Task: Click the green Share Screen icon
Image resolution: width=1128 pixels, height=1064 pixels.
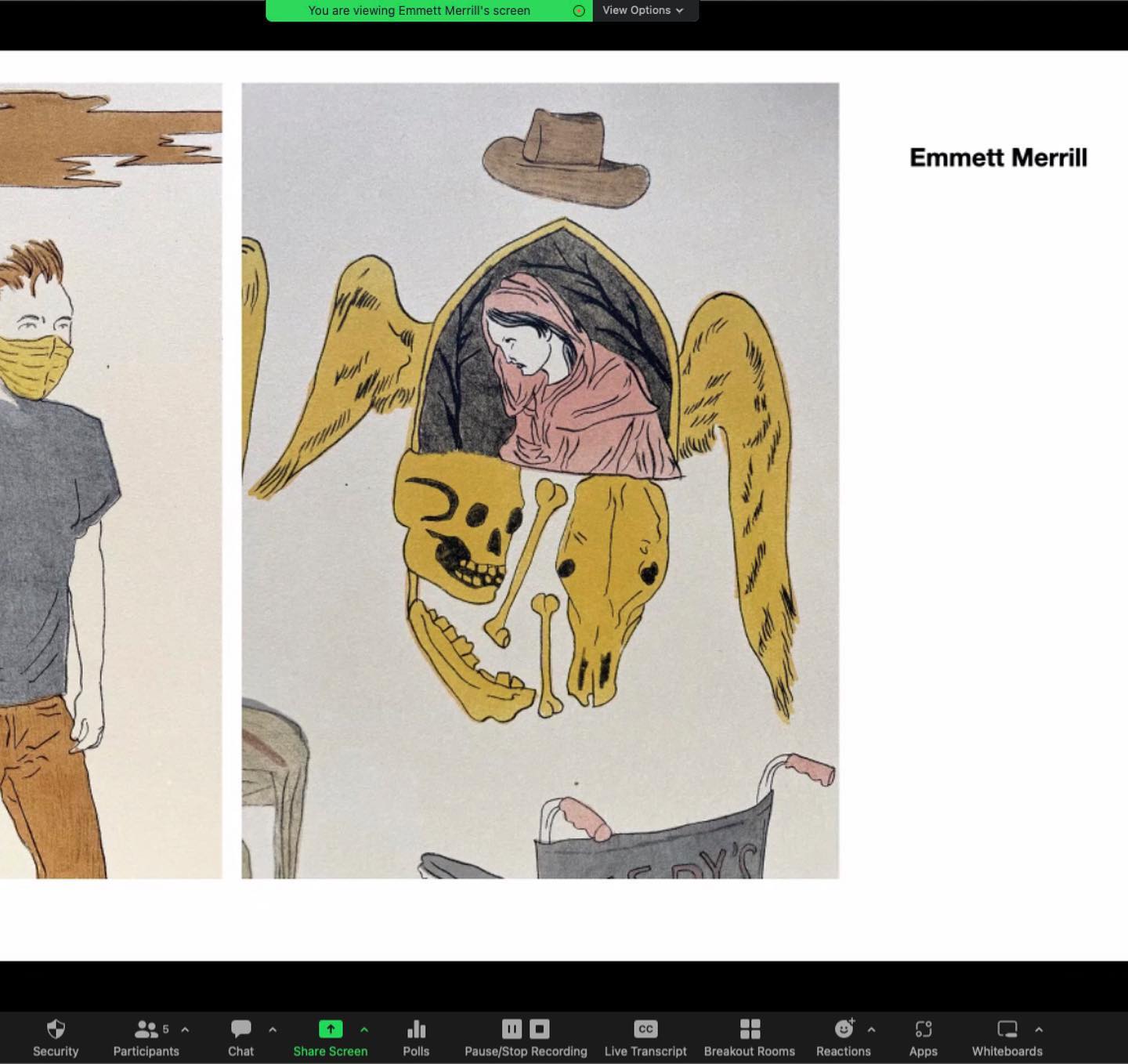Action: 330,1030
